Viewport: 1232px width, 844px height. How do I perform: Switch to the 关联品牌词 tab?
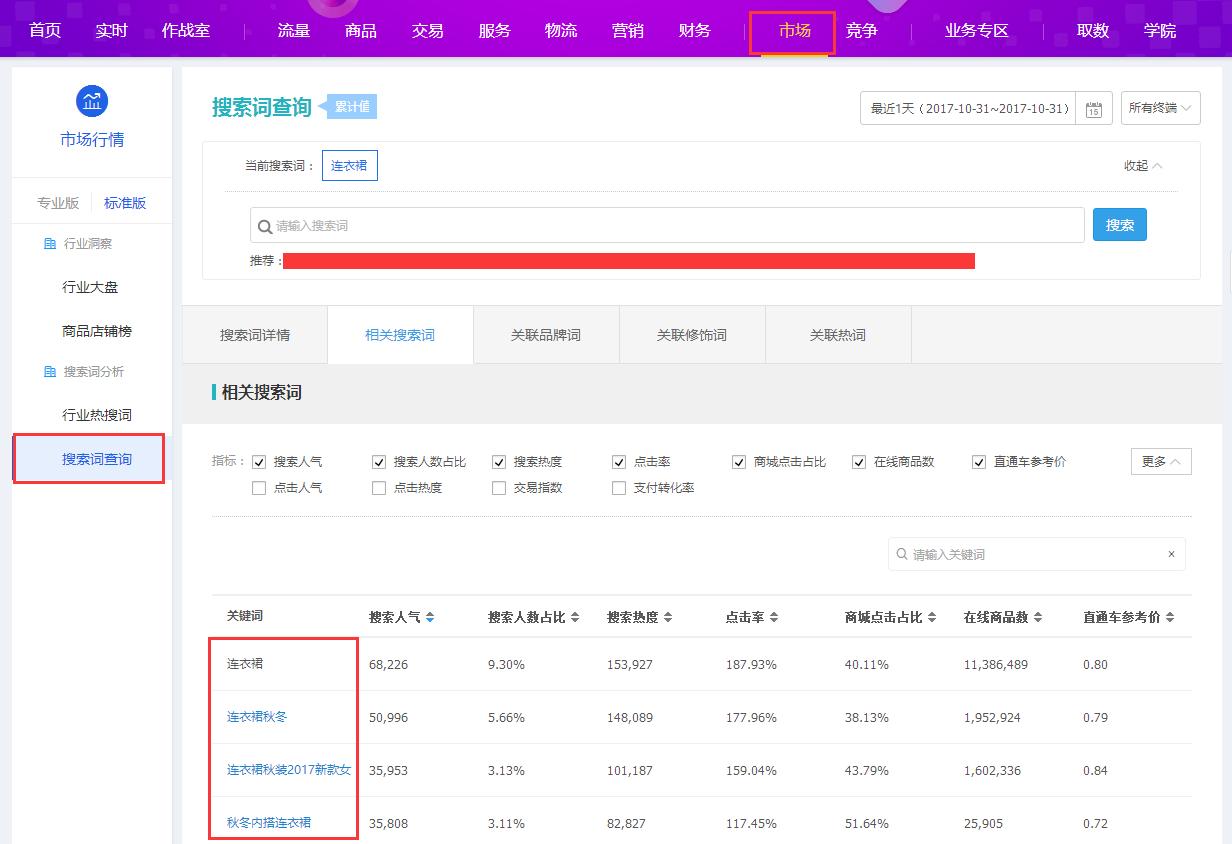click(546, 334)
